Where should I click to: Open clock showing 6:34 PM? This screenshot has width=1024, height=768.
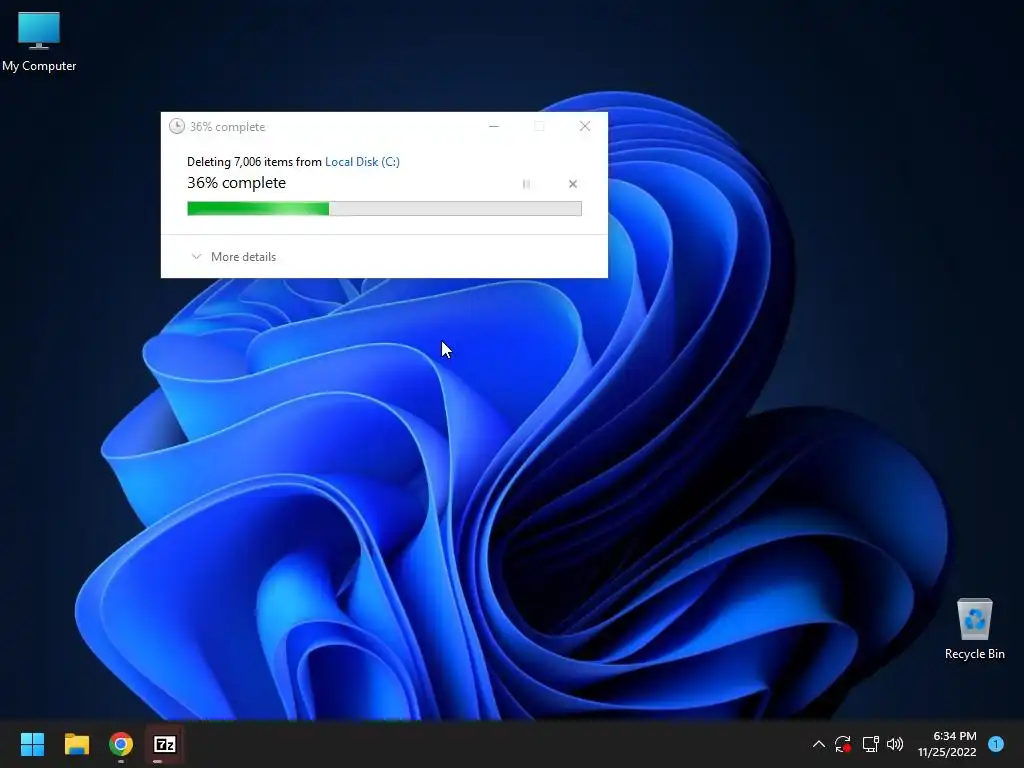947,744
